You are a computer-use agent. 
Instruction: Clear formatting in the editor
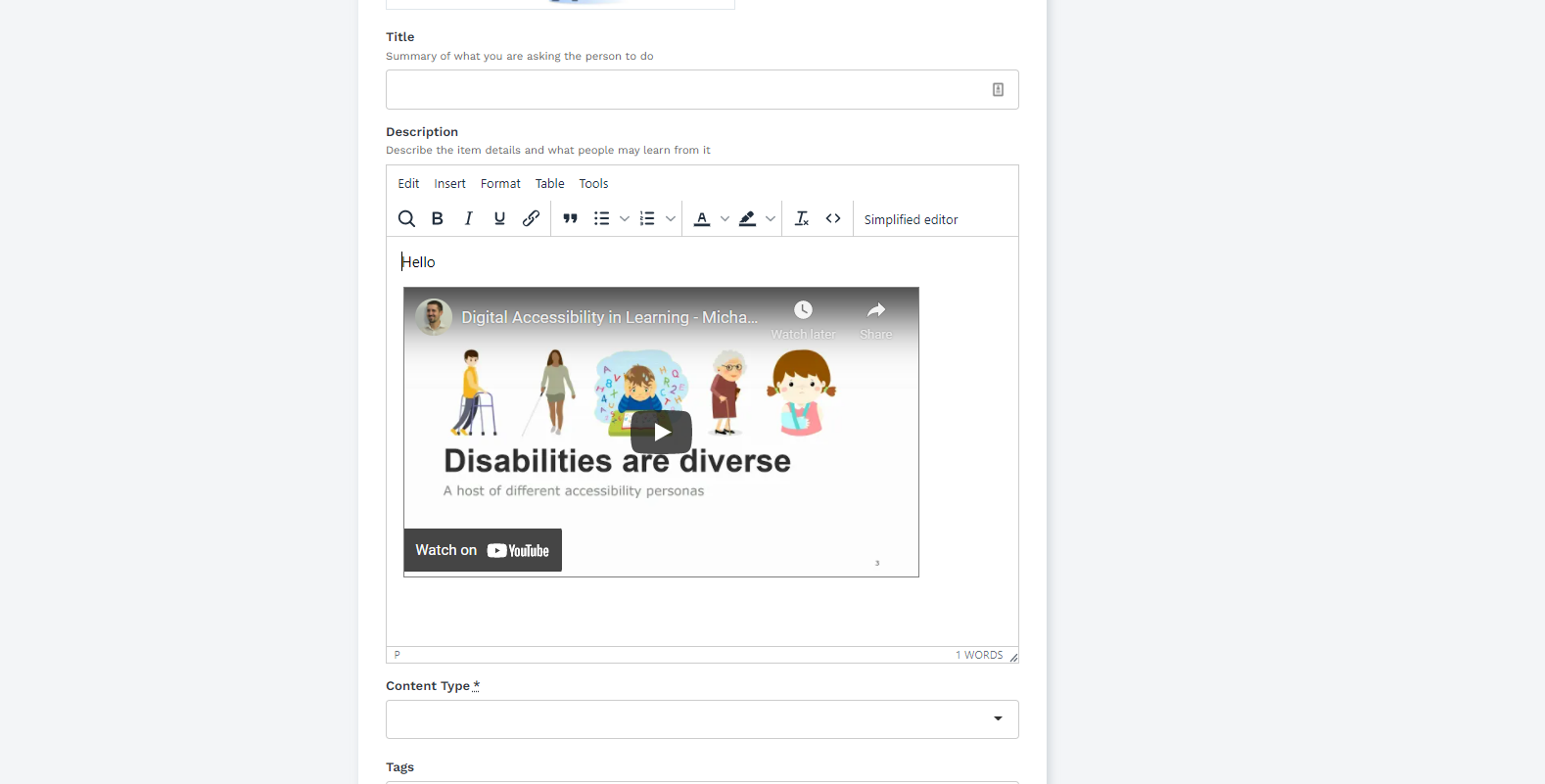802,218
